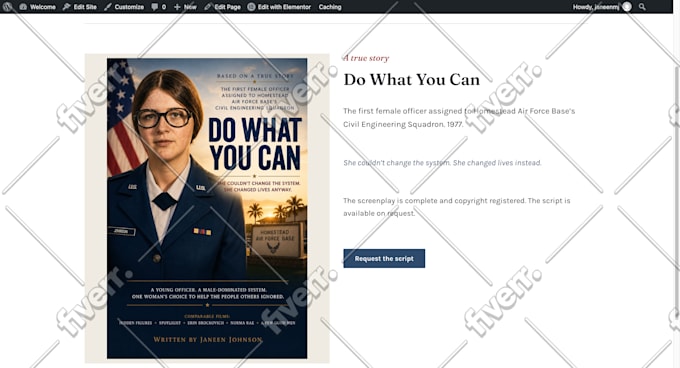
Task: Select the screenplay copyright paragraph
Action: [457, 207]
